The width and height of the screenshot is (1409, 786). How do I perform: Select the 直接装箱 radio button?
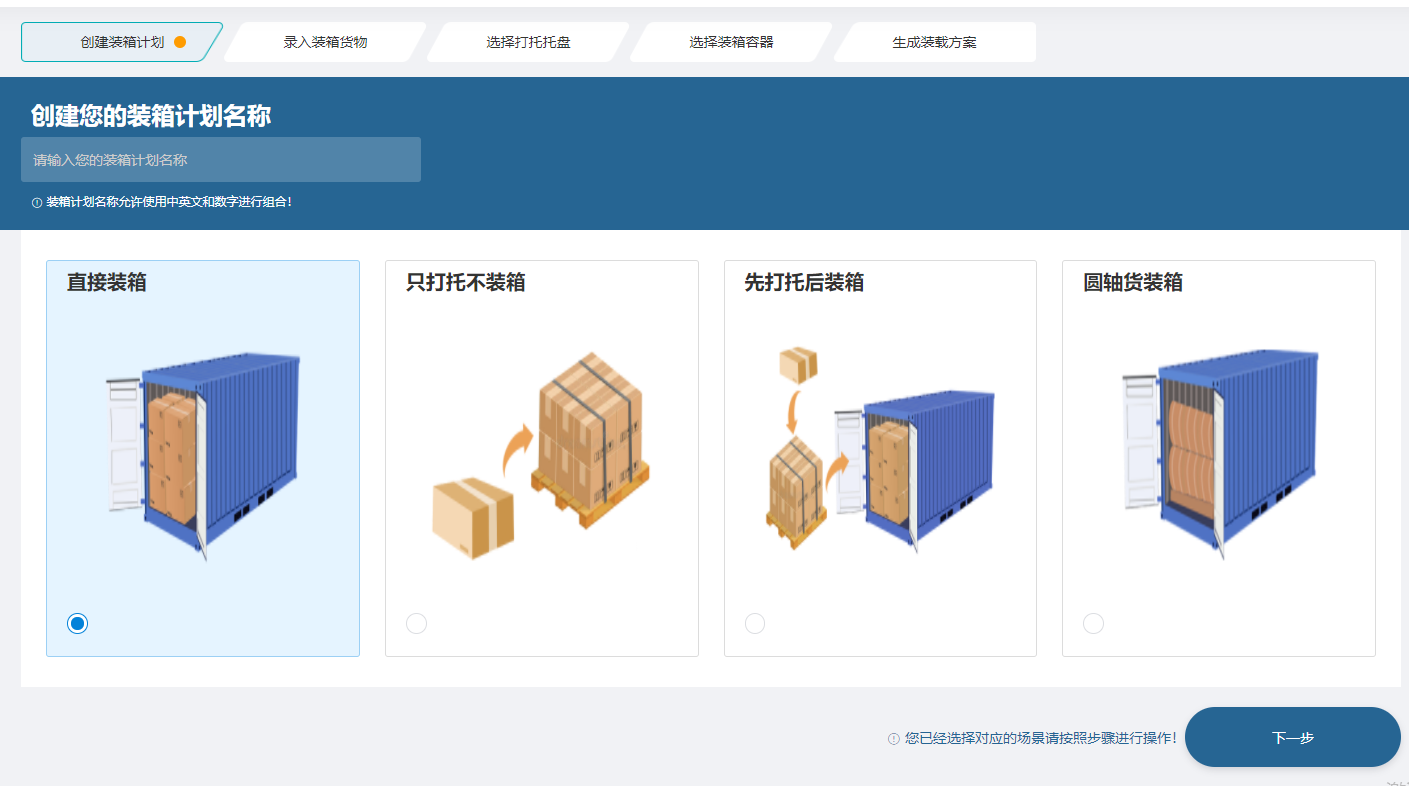[77, 624]
